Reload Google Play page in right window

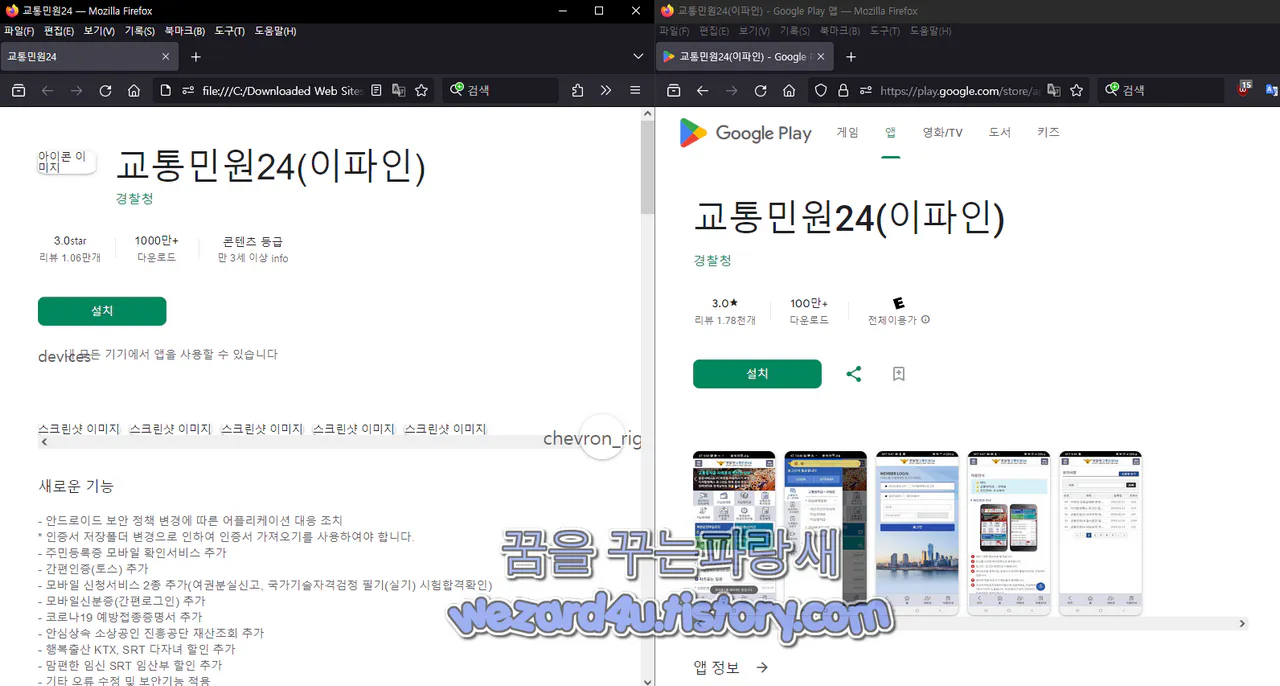point(760,90)
